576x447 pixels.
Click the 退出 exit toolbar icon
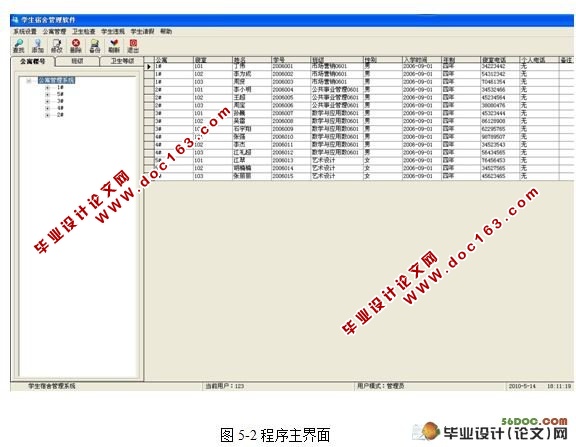click(x=133, y=46)
